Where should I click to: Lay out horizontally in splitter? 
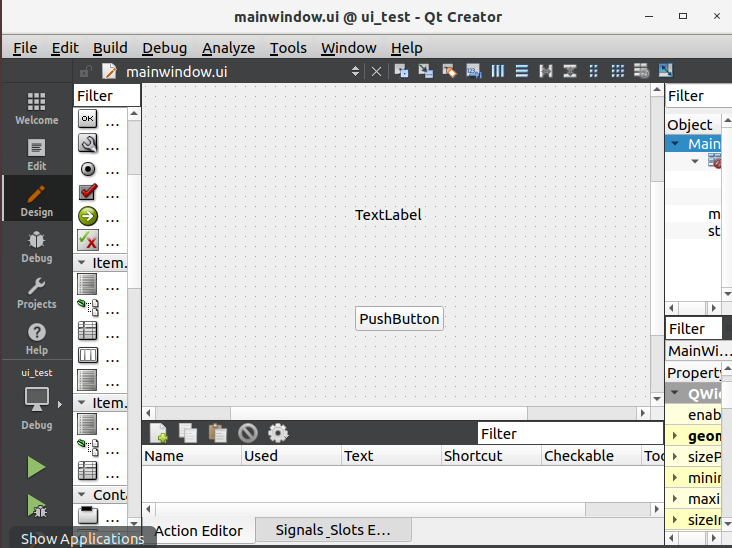coord(546,71)
